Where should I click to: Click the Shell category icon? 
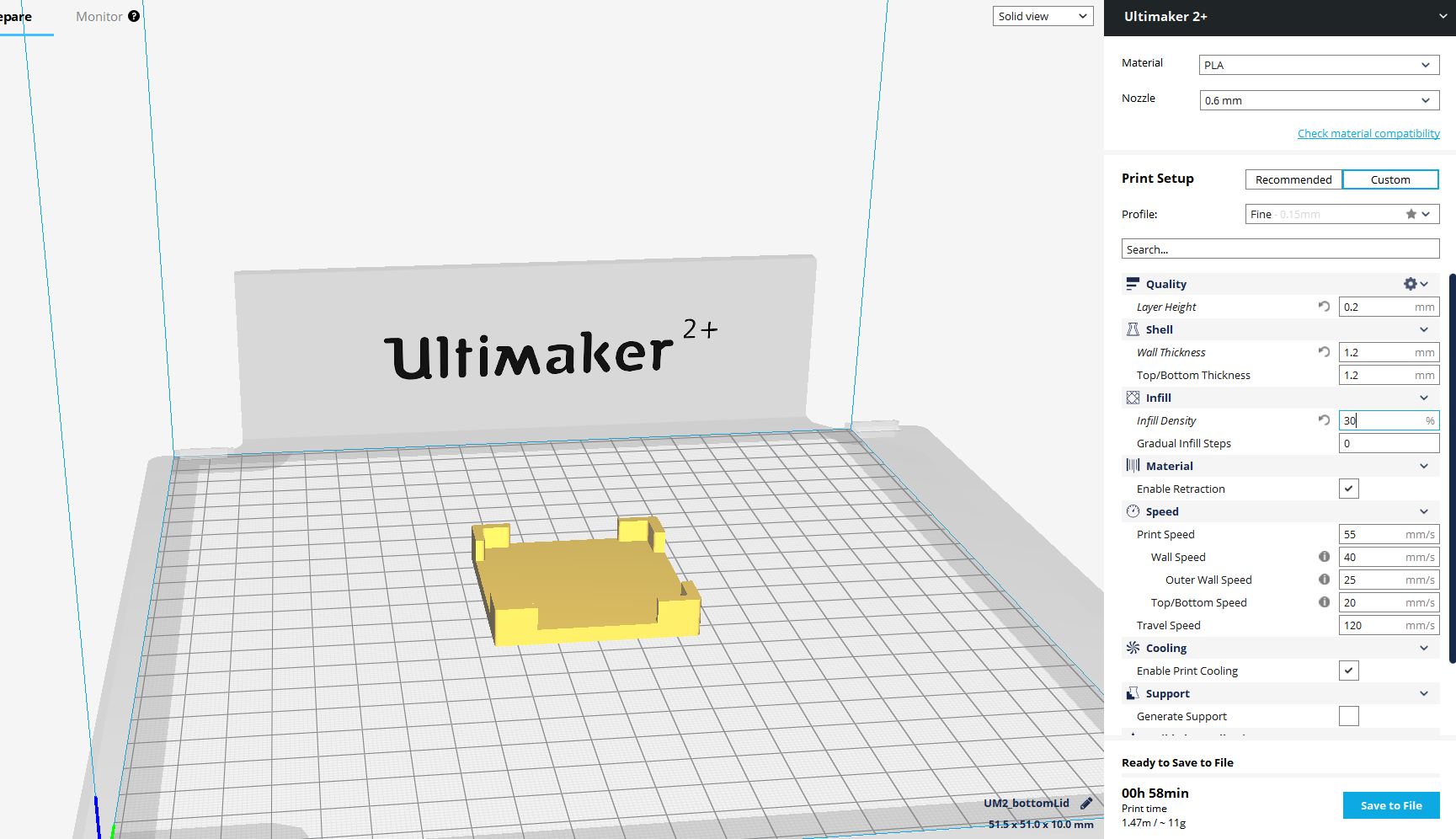tap(1133, 329)
